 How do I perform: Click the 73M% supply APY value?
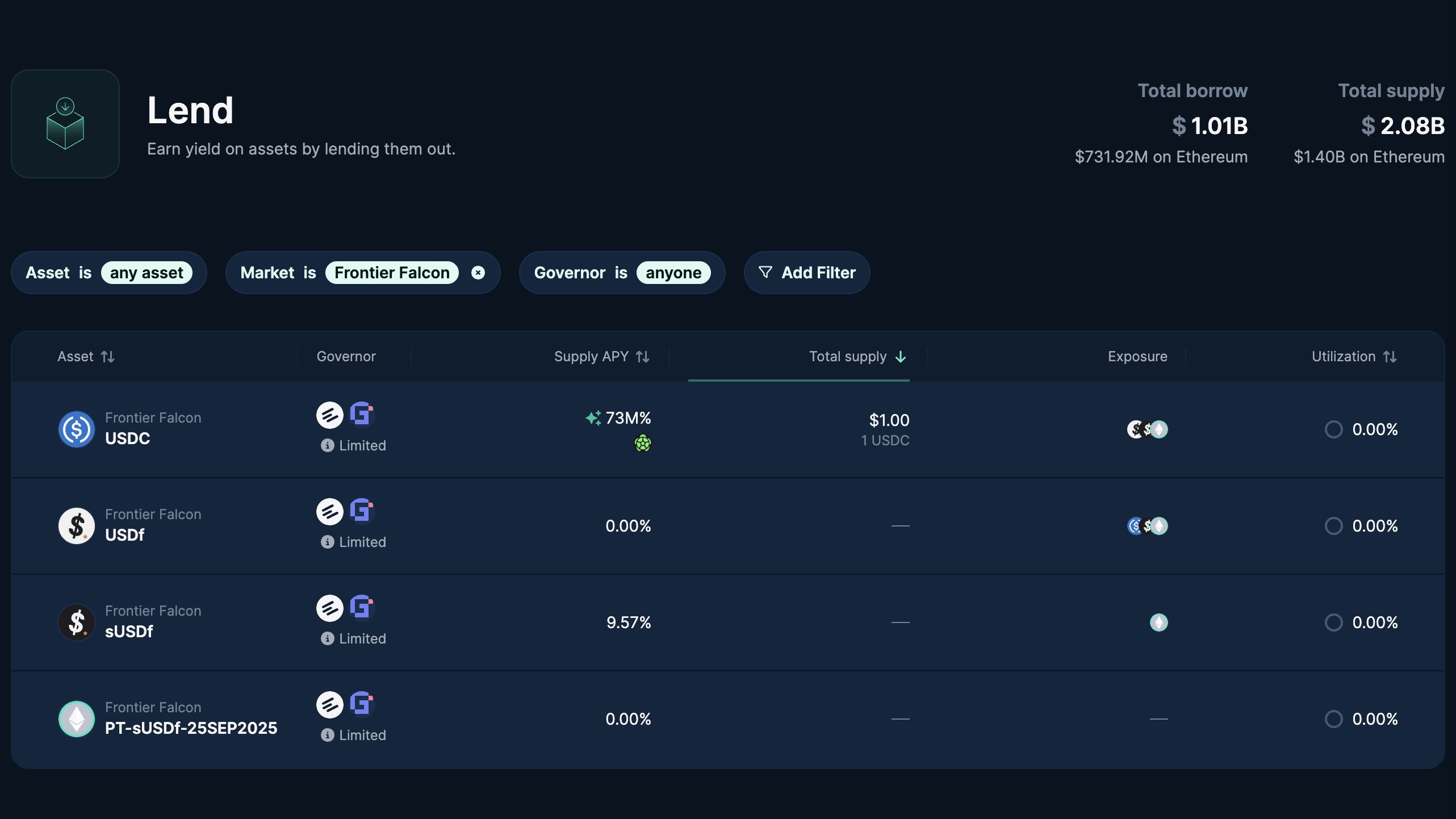tap(628, 418)
